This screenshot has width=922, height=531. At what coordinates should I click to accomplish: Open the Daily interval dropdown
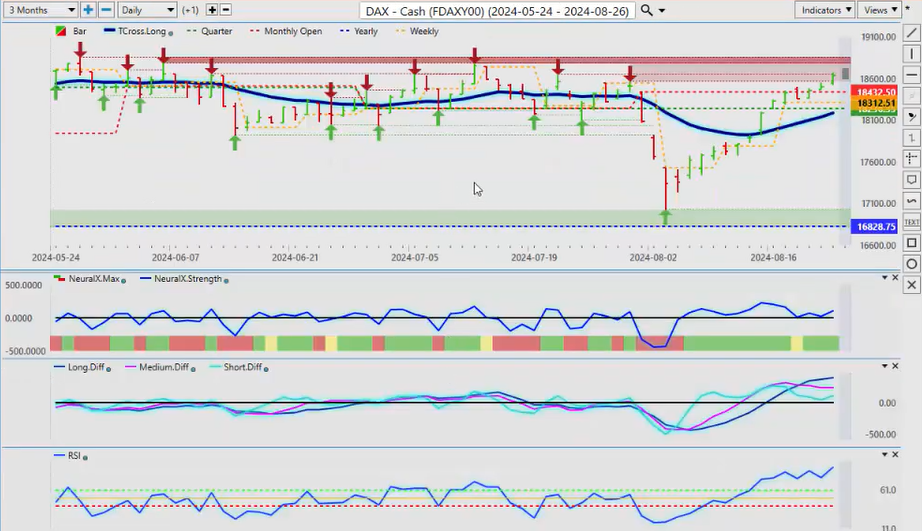(x=147, y=10)
